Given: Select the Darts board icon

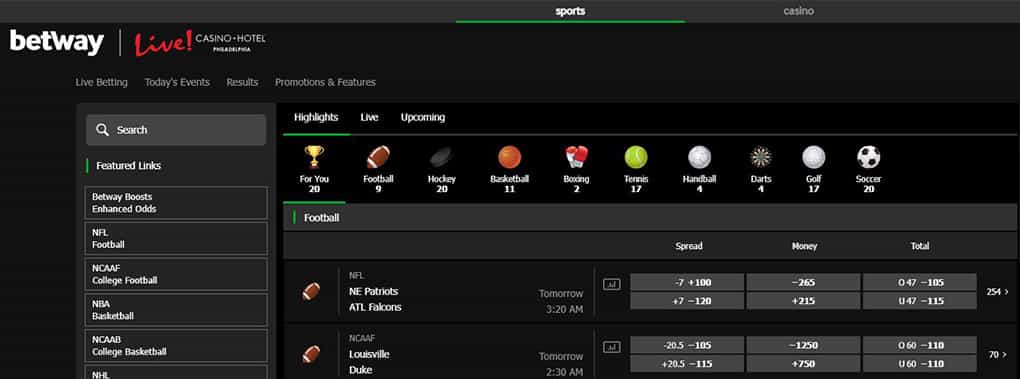Looking at the screenshot, I should [760, 157].
